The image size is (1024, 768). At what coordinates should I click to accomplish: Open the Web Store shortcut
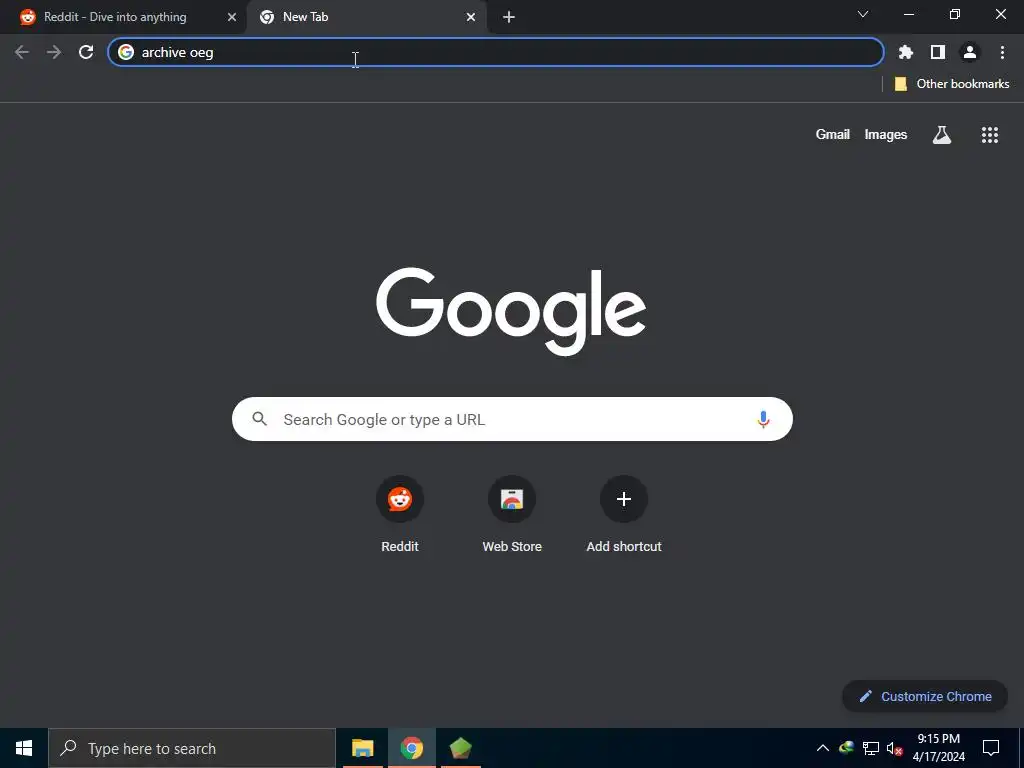[x=512, y=515]
